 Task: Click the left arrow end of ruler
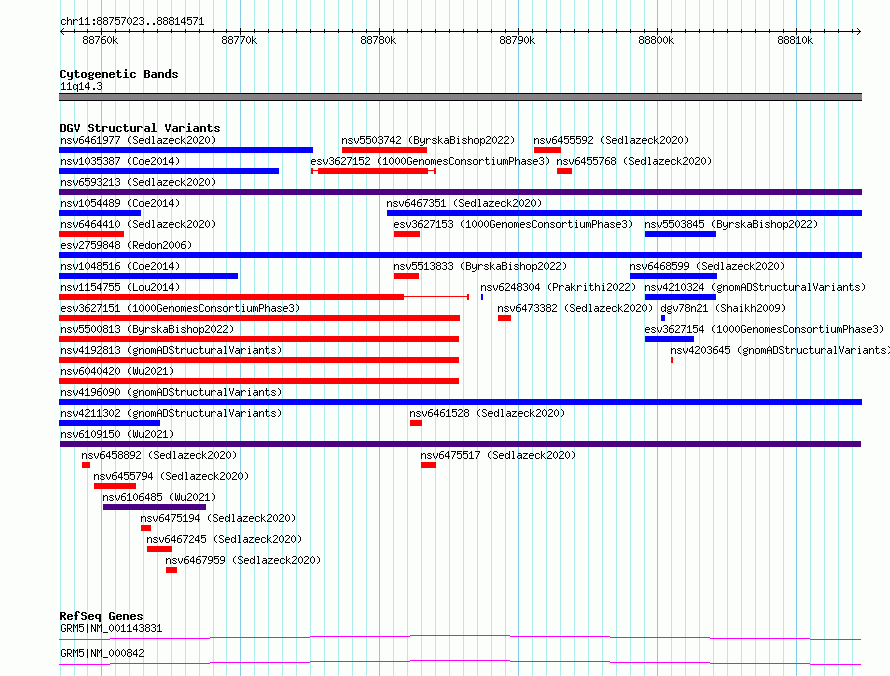pos(62,31)
